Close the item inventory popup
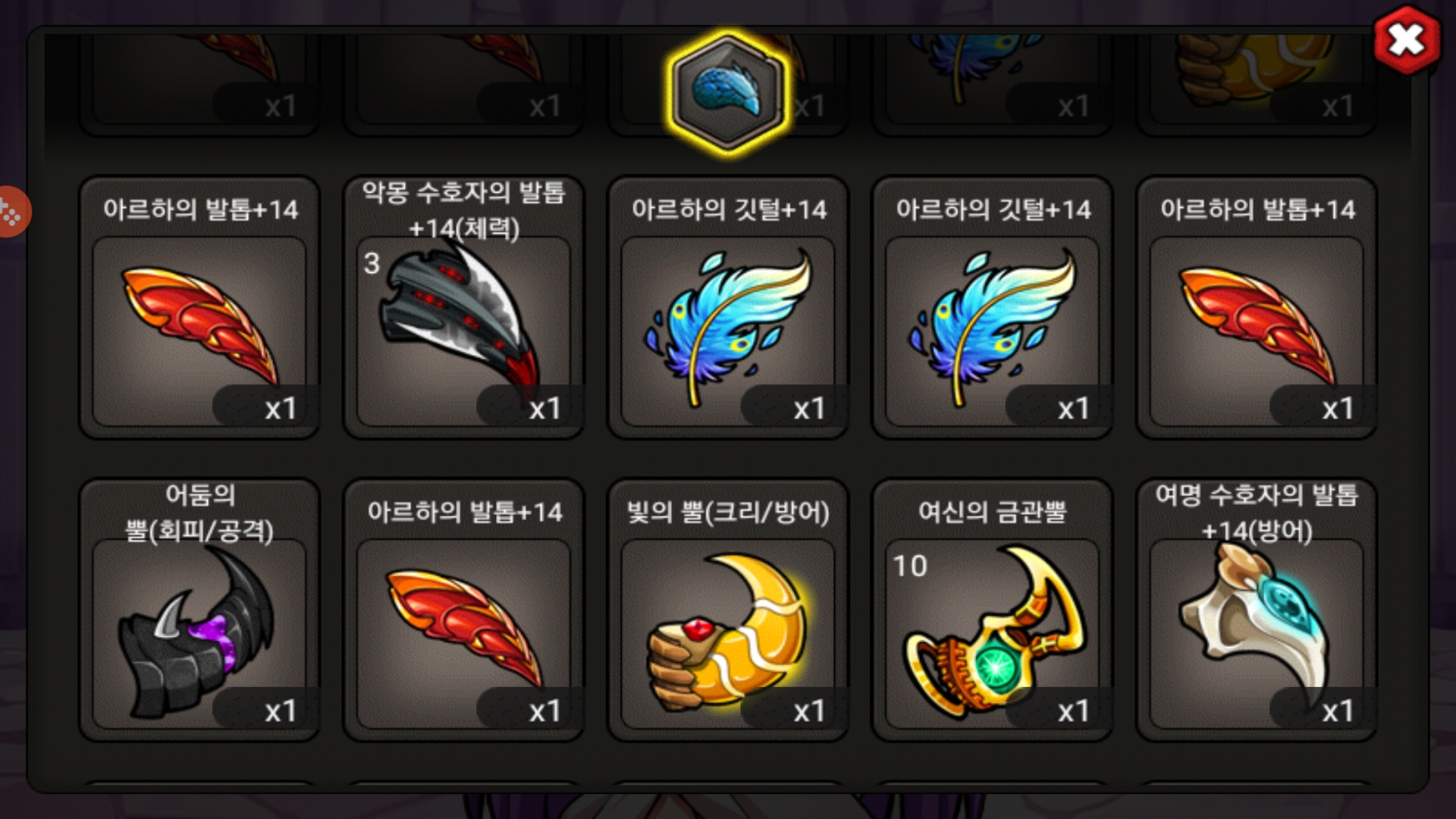1456x819 pixels. click(1407, 39)
